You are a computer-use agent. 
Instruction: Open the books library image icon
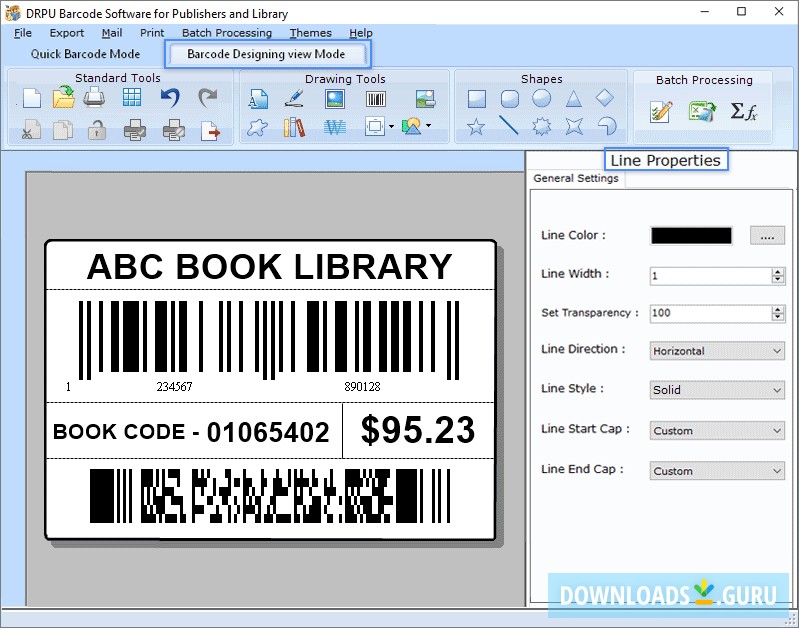click(294, 127)
